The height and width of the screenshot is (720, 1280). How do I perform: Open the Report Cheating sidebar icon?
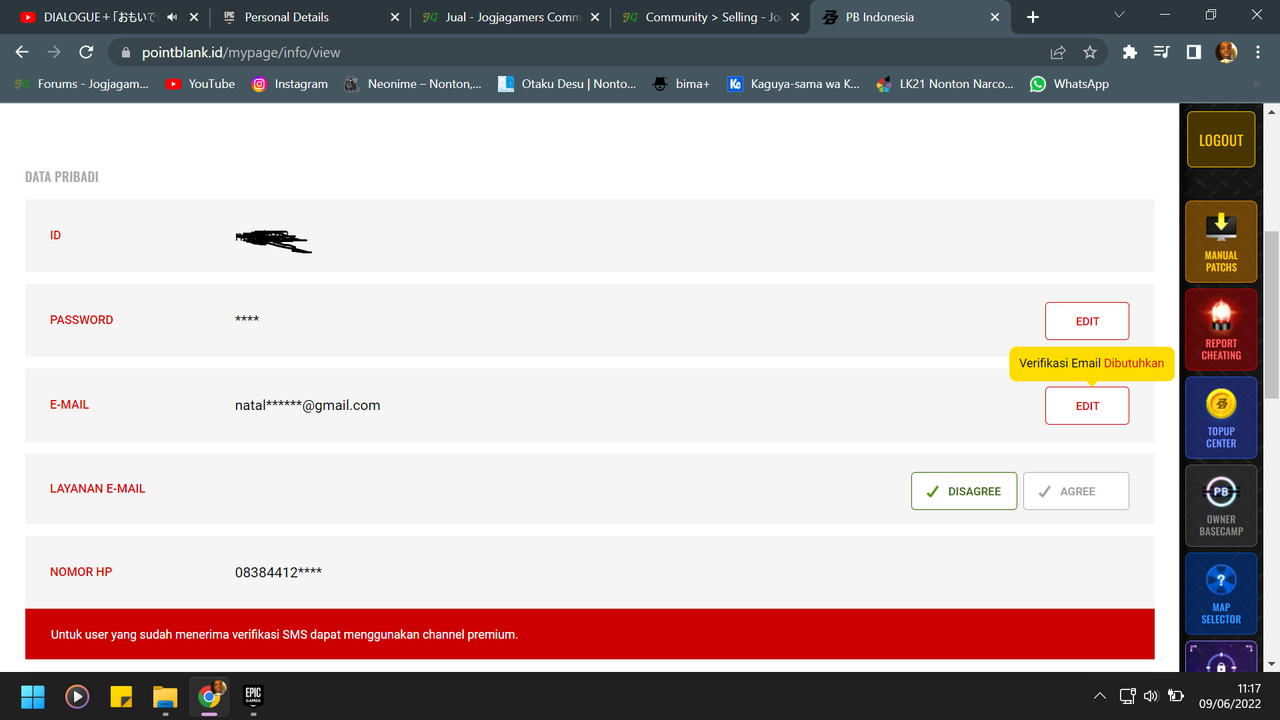1221,330
